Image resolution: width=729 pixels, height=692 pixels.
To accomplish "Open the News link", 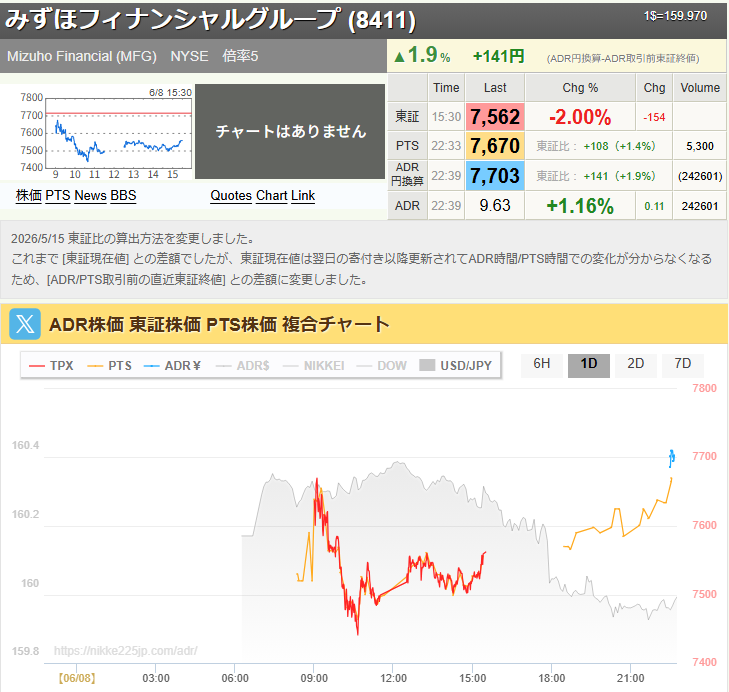I will (x=90, y=195).
